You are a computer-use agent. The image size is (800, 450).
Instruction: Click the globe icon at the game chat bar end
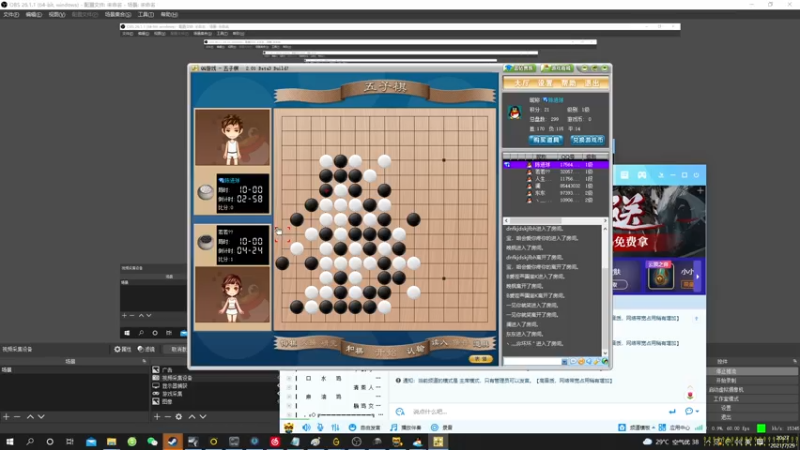605,361
